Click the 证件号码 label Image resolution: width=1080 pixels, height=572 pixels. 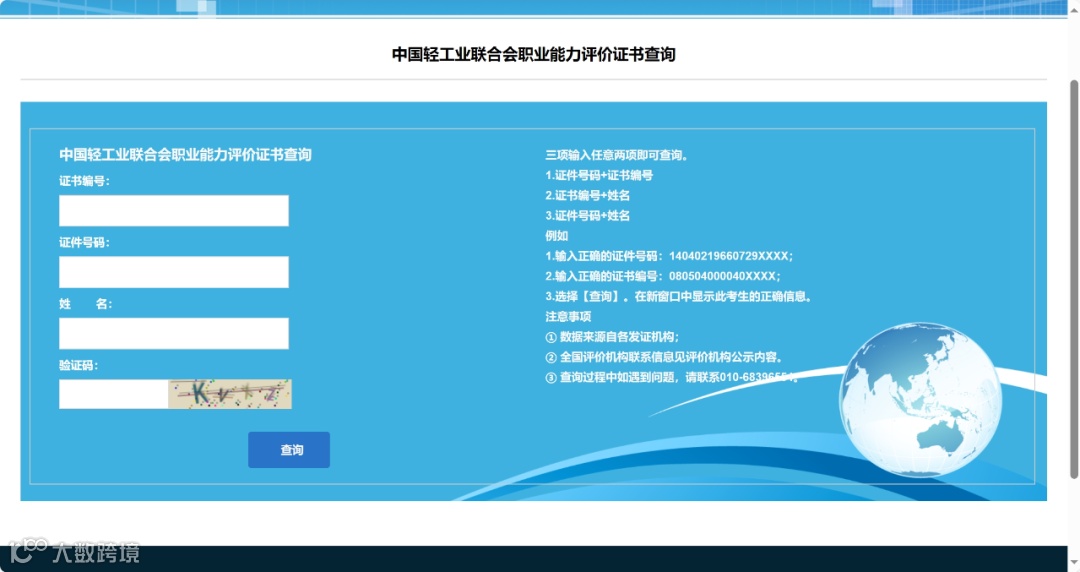coord(84,243)
